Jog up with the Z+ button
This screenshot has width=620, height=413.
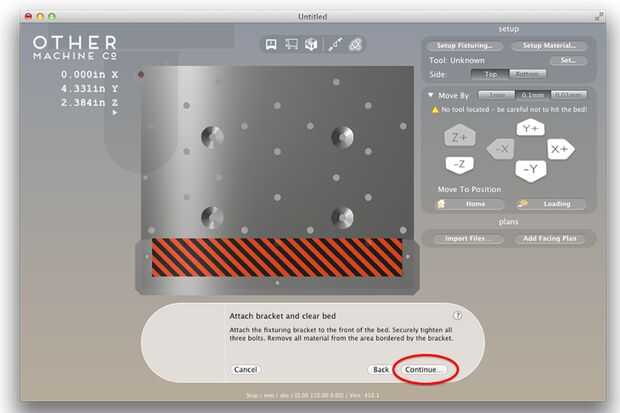point(459,137)
